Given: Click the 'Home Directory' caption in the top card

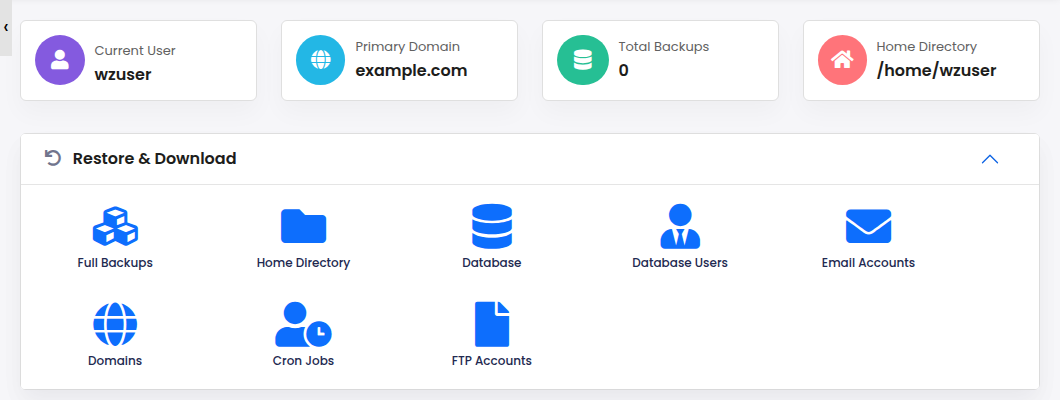Looking at the screenshot, I should 927,47.
